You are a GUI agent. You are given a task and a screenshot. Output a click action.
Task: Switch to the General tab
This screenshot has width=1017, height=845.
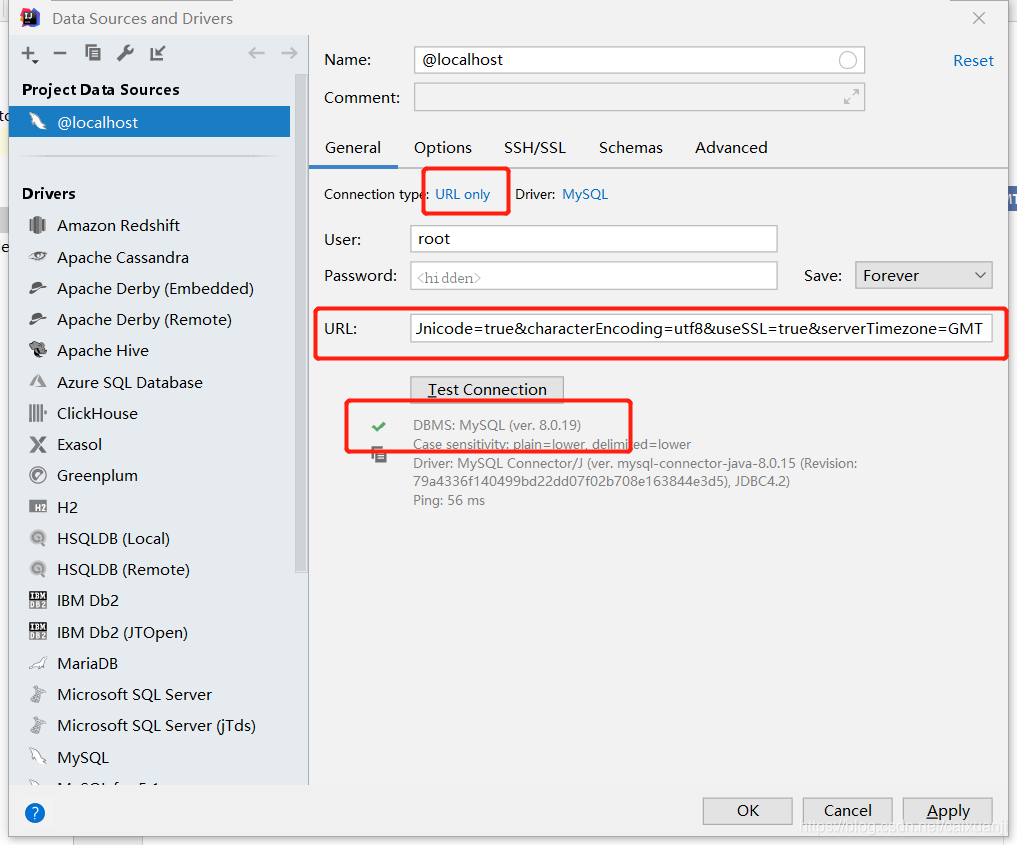click(x=353, y=148)
